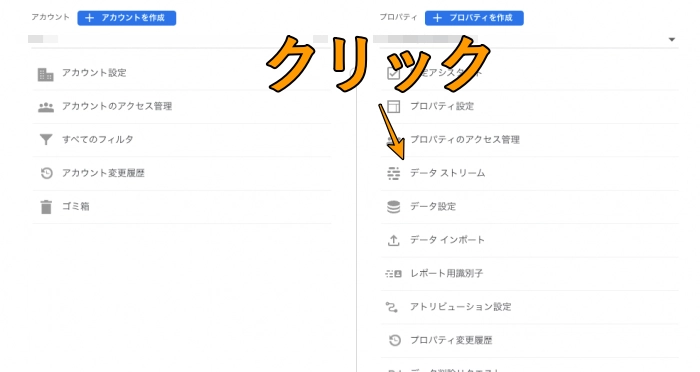Click the layout icon beside プロパティ設定
The height and width of the screenshot is (372, 700).
[393, 106]
